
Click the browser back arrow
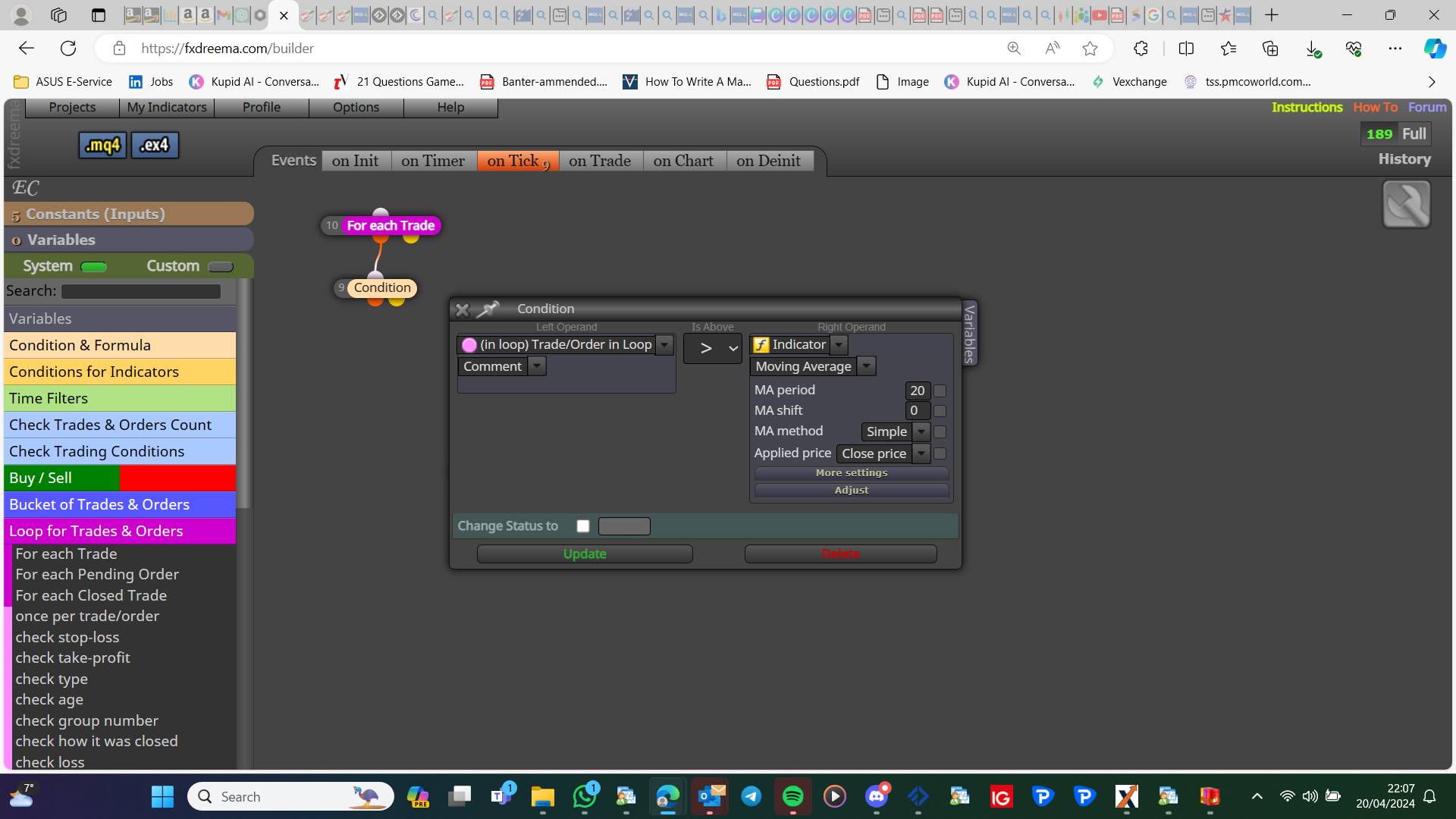click(27, 49)
